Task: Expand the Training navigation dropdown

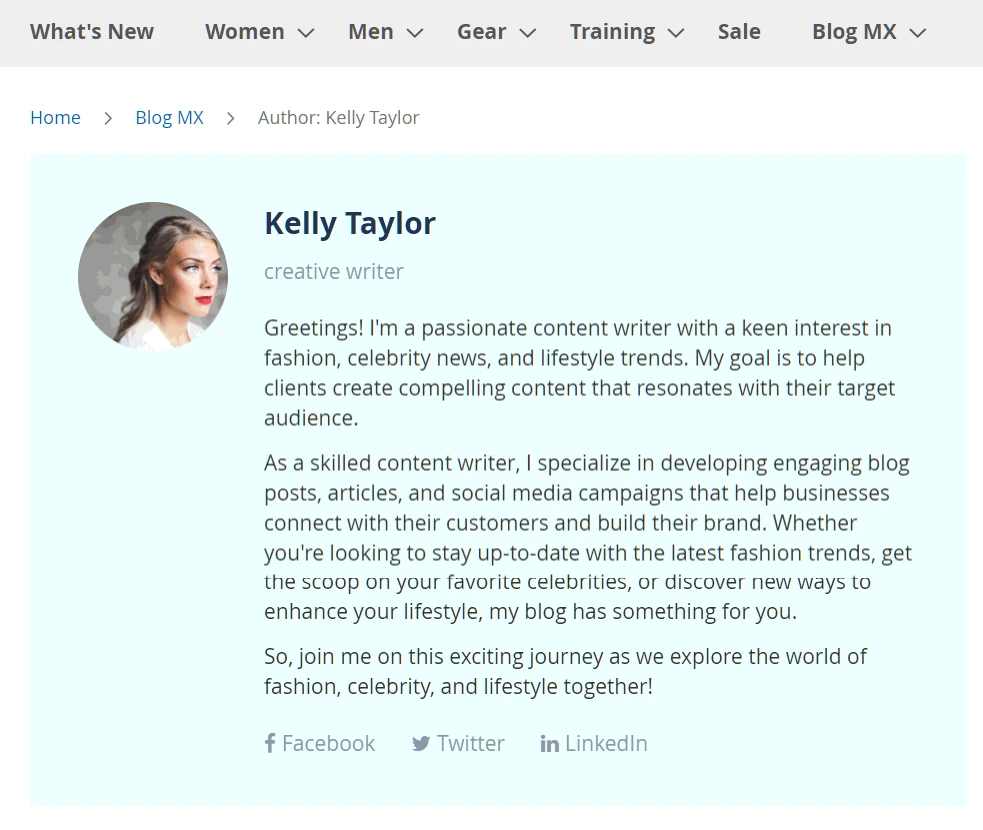Action: pos(613,32)
